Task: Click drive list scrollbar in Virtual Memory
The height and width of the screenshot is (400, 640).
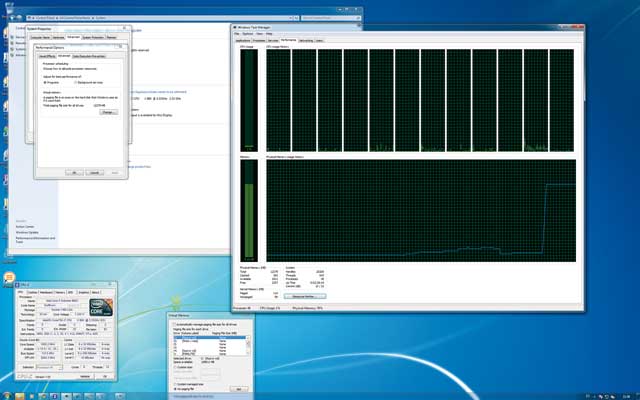Action: coord(248,346)
